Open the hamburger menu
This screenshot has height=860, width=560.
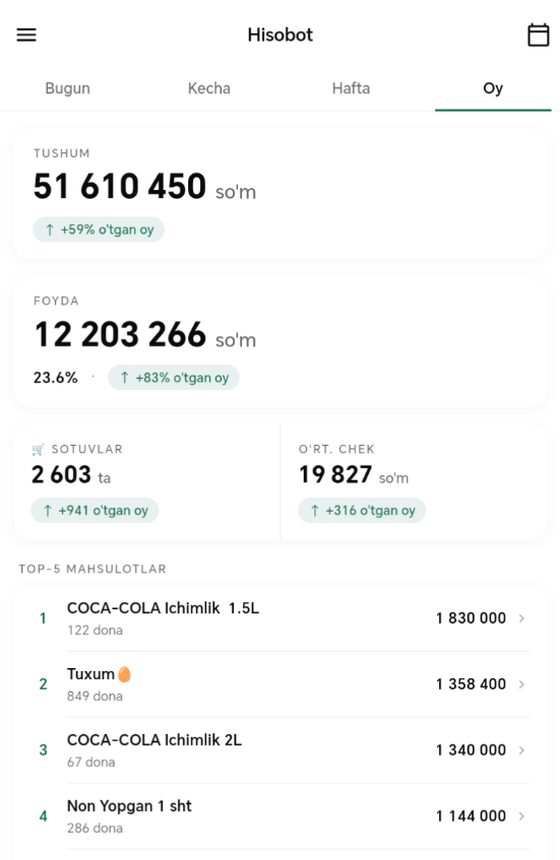[x=26, y=35]
